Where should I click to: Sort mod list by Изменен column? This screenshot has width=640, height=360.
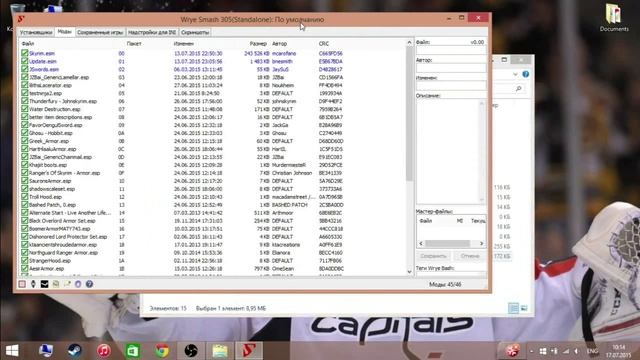tap(184, 43)
